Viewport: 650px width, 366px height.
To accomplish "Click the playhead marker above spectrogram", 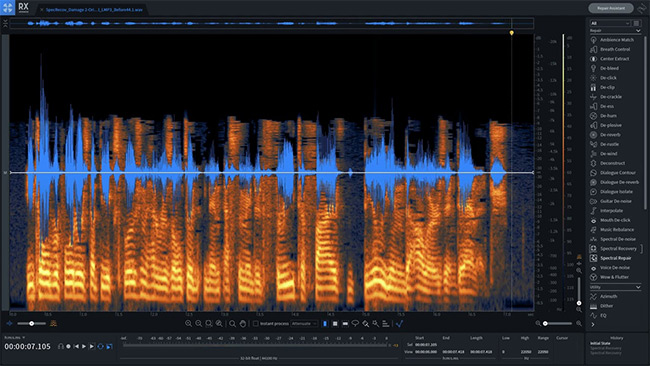I will (x=512, y=32).
